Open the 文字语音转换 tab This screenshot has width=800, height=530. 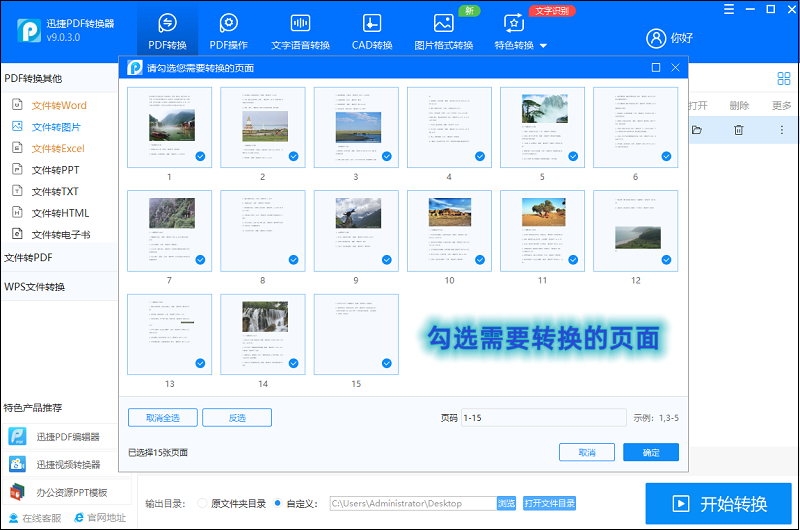pyautogui.click(x=301, y=32)
